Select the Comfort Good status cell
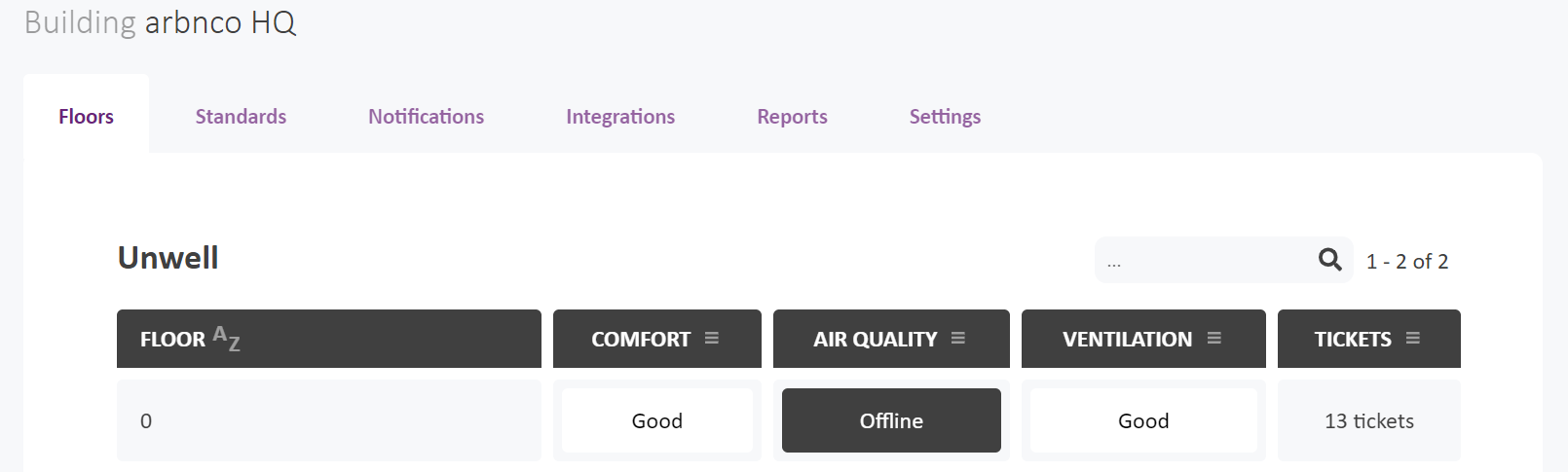Viewport: 1568px width, 472px height. [x=657, y=420]
